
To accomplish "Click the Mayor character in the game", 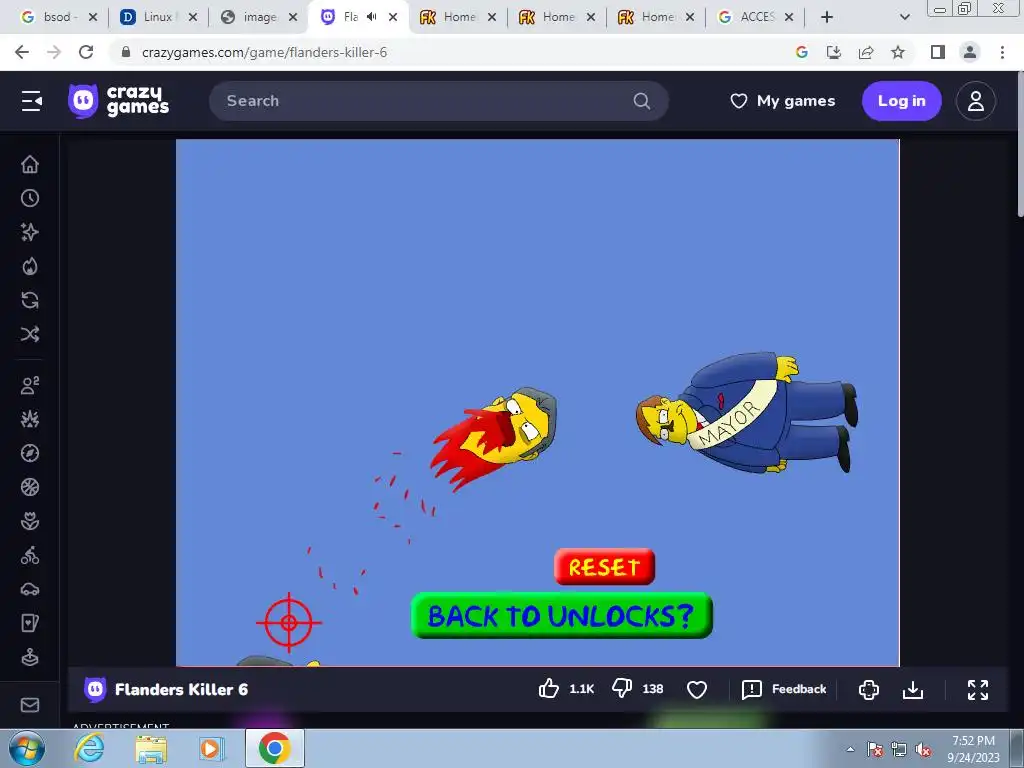I will pos(747,414).
